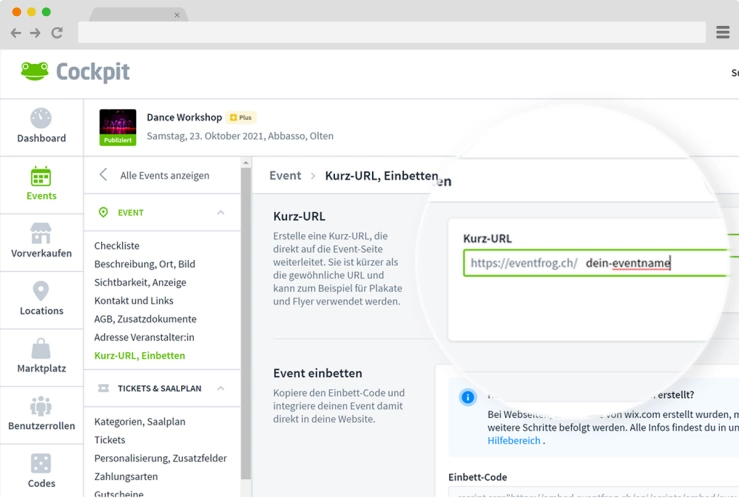The image size is (739, 498).
Task: Go to Locations pin icon
Action: [x=41, y=291]
